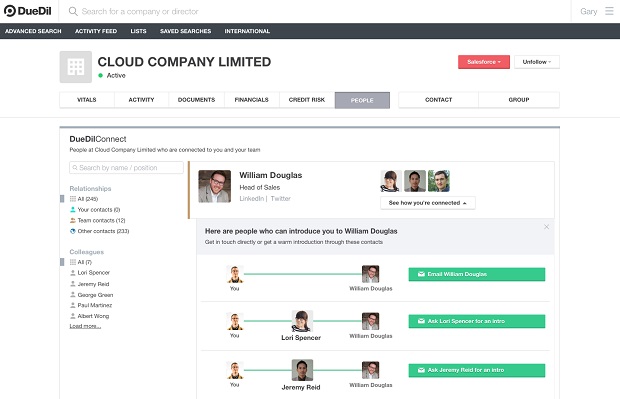Click the envelope icon on Ask Jeremy Reid
This screenshot has width=620, height=399.
pos(421,370)
